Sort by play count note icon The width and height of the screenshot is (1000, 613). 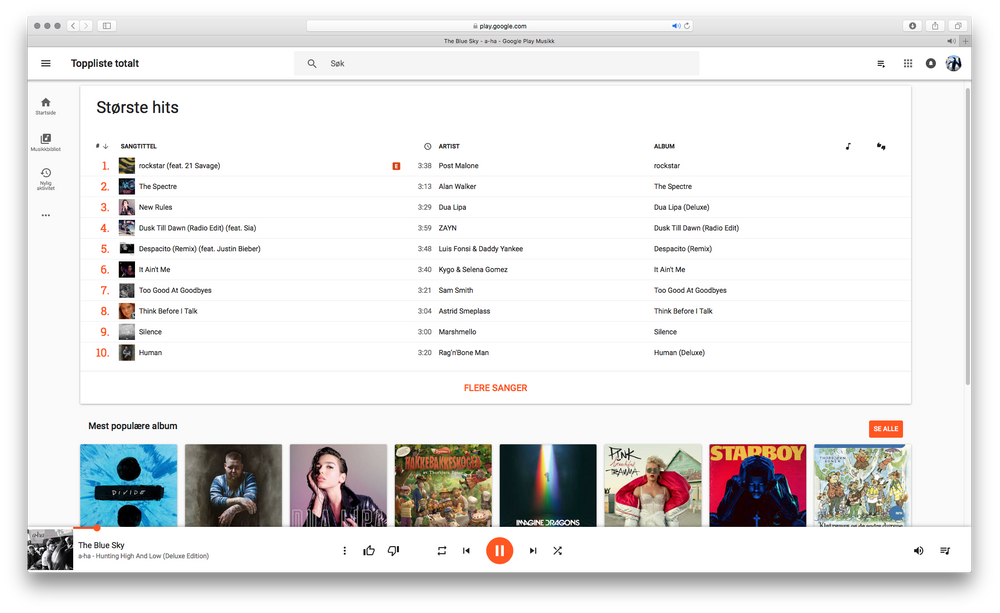tap(848, 146)
